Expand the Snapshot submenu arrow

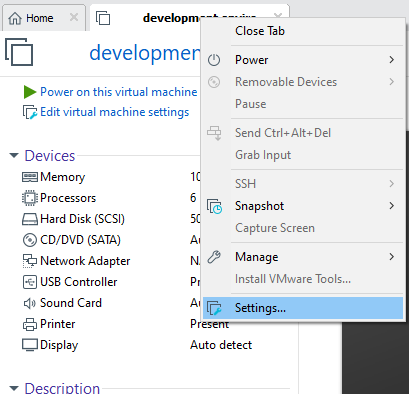tap(392, 206)
